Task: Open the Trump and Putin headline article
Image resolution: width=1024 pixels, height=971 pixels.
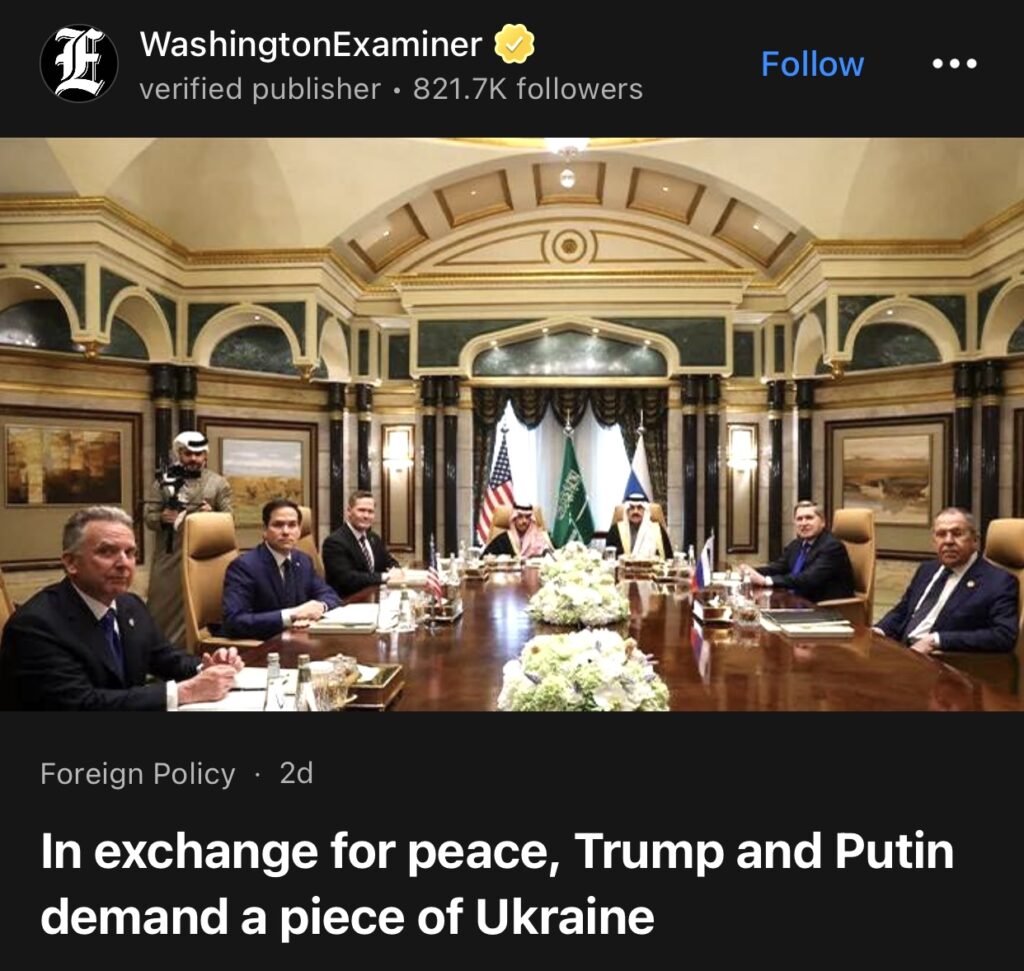Action: pyautogui.click(x=496, y=883)
